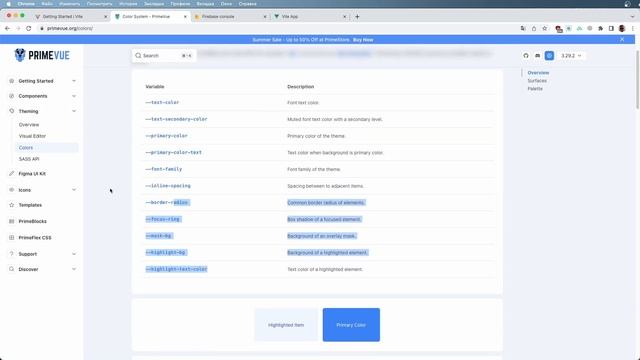The width and height of the screenshot is (640, 360).
Task: Open the Theming Overview page
Action: (x=29, y=124)
